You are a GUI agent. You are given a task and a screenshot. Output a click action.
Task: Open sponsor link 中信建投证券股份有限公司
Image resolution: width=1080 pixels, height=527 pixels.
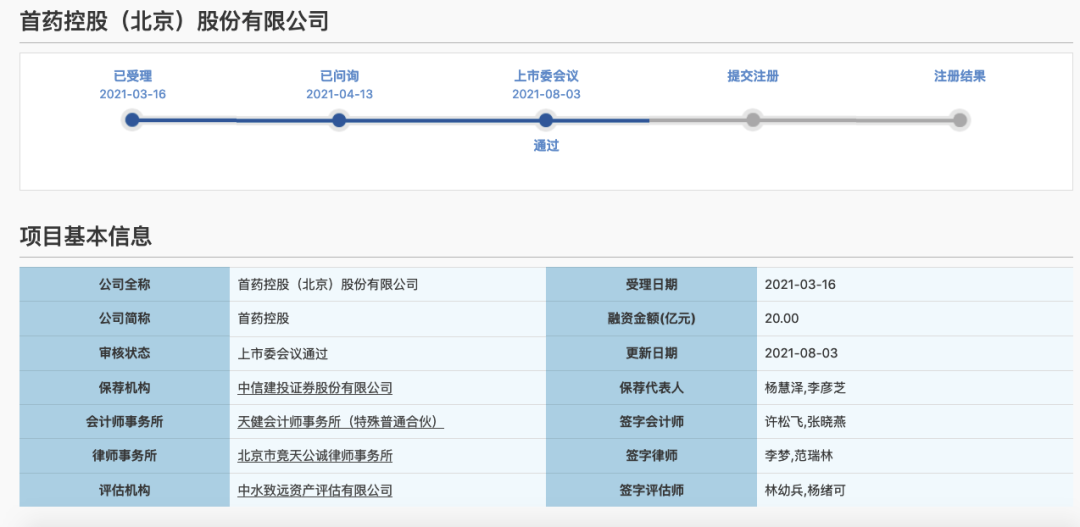tap(315, 388)
